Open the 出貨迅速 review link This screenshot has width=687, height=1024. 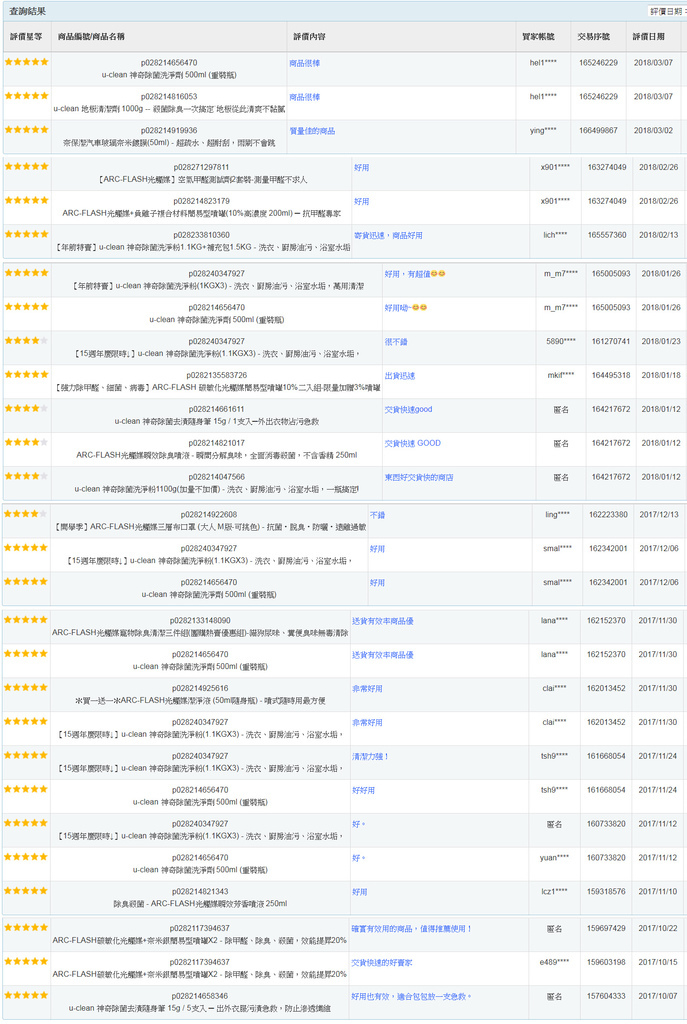pyautogui.click(x=400, y=376)
